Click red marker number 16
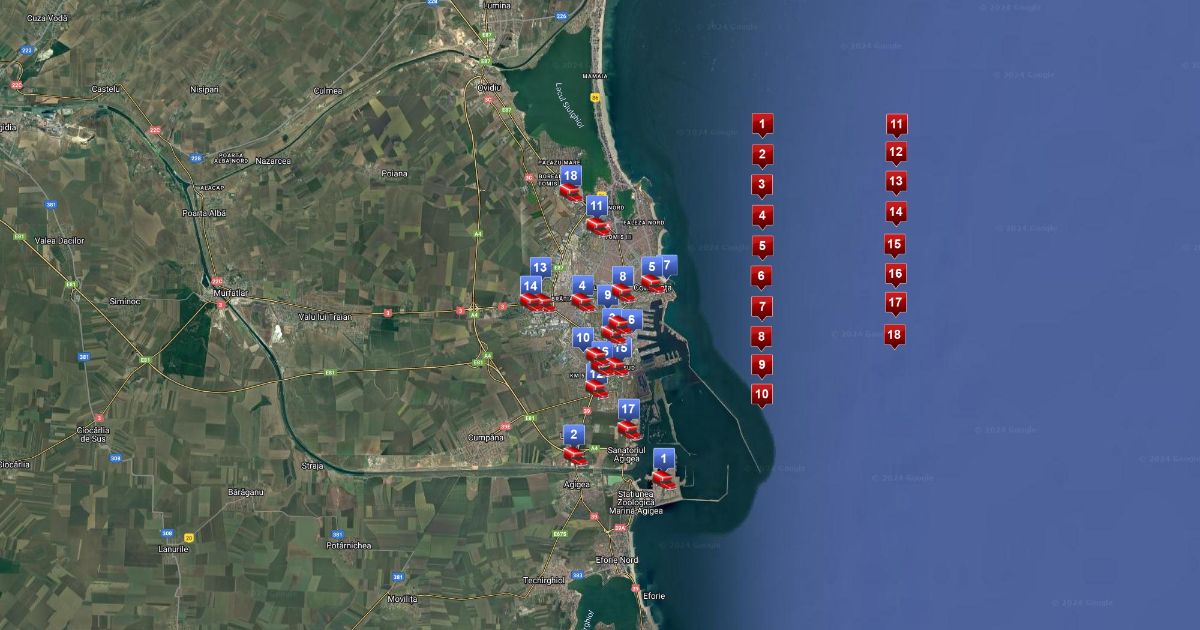The width and height of the screenshot is (1200, 630). pos(896,273)
